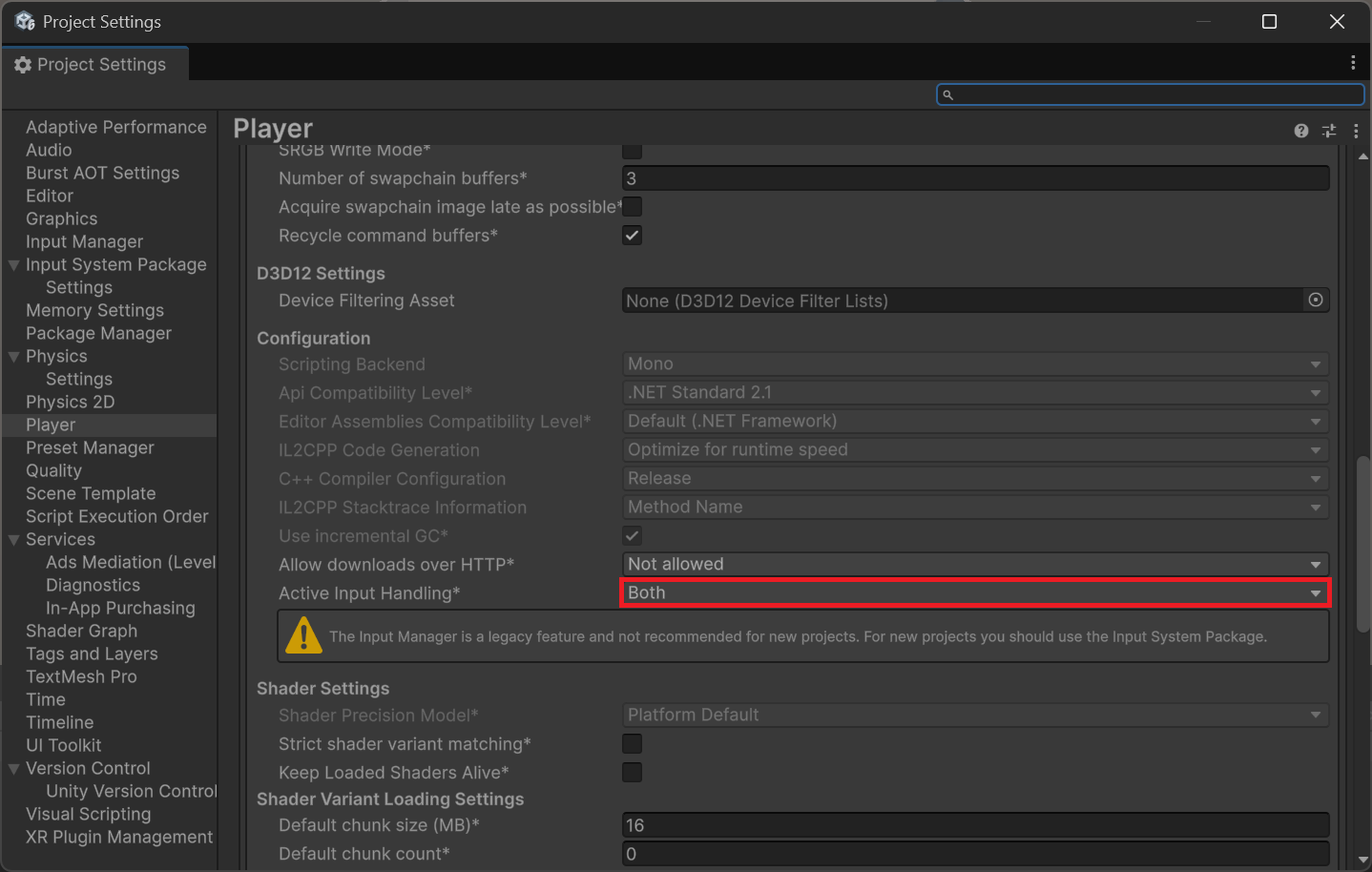Select Physics 2D category
Image resolution: width=1372 pixels, height=872 pixels.
coord(70,402)
